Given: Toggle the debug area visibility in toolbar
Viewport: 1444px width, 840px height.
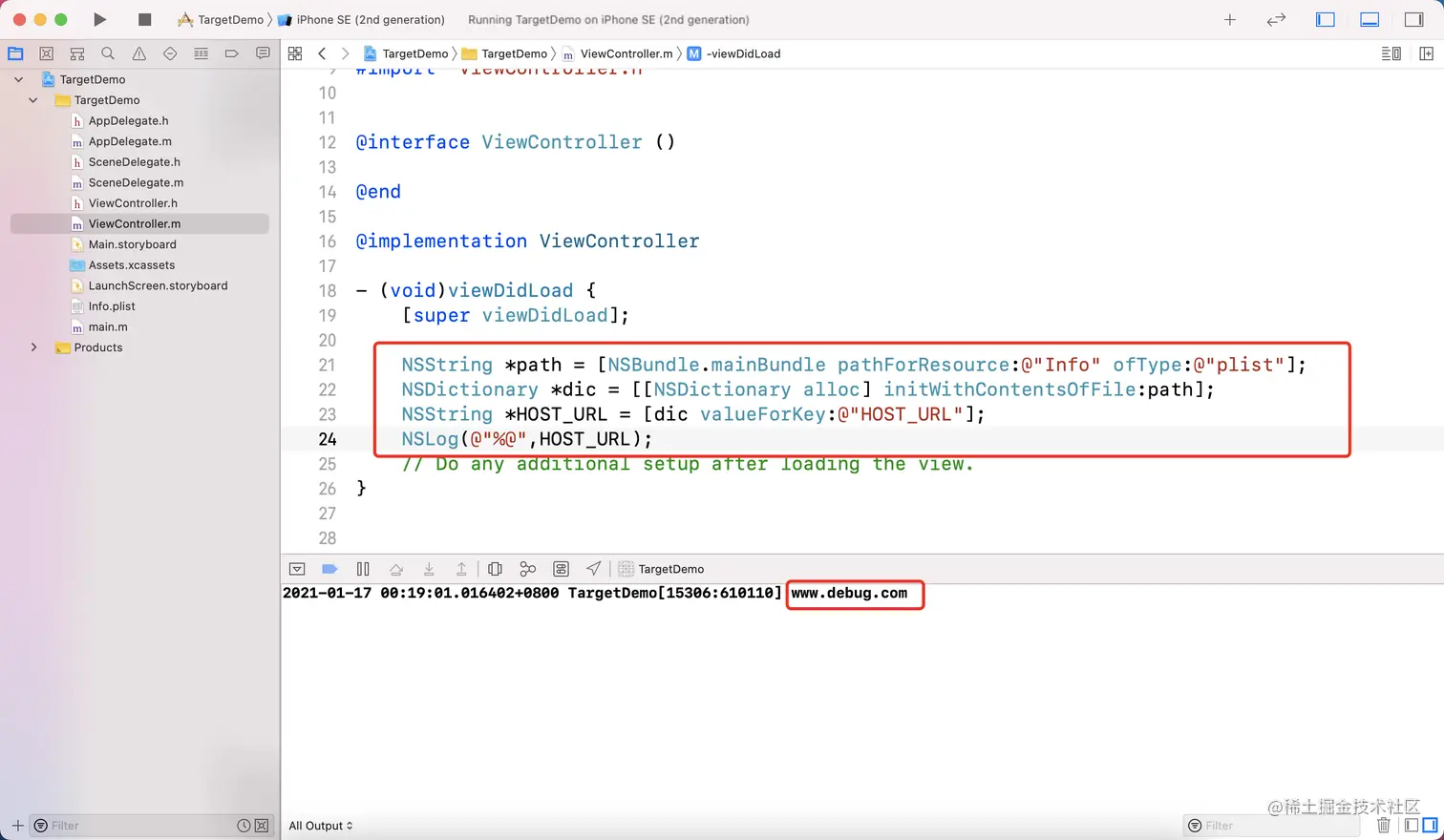Looking at the screenshot, I should pos(1370,19).
